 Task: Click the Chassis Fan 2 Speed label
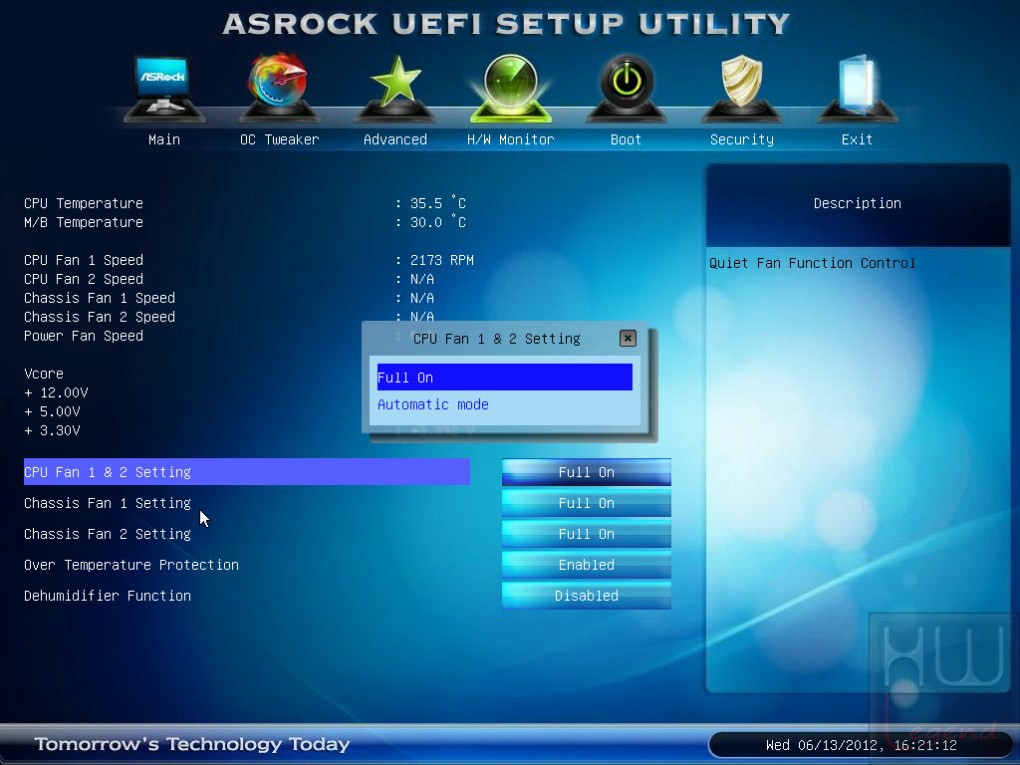click(x=100, y=317)
